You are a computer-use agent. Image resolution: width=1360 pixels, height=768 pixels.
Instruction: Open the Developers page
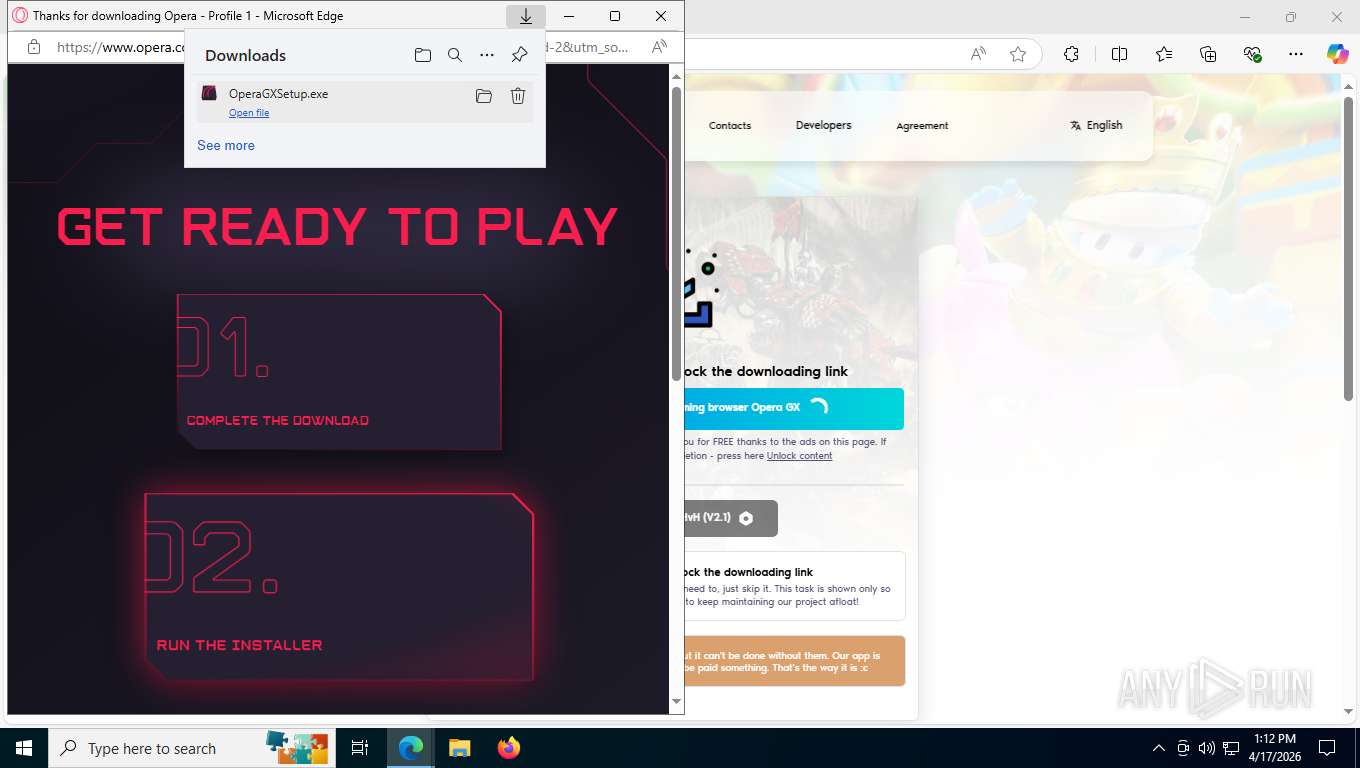(x=824, y=125)
